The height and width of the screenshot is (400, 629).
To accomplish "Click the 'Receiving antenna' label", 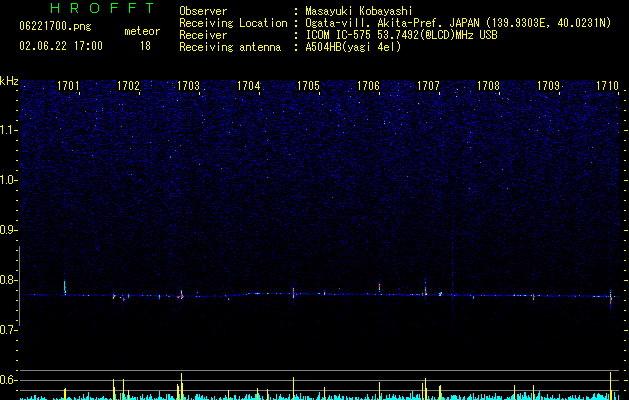I will [x=230, y=47].
